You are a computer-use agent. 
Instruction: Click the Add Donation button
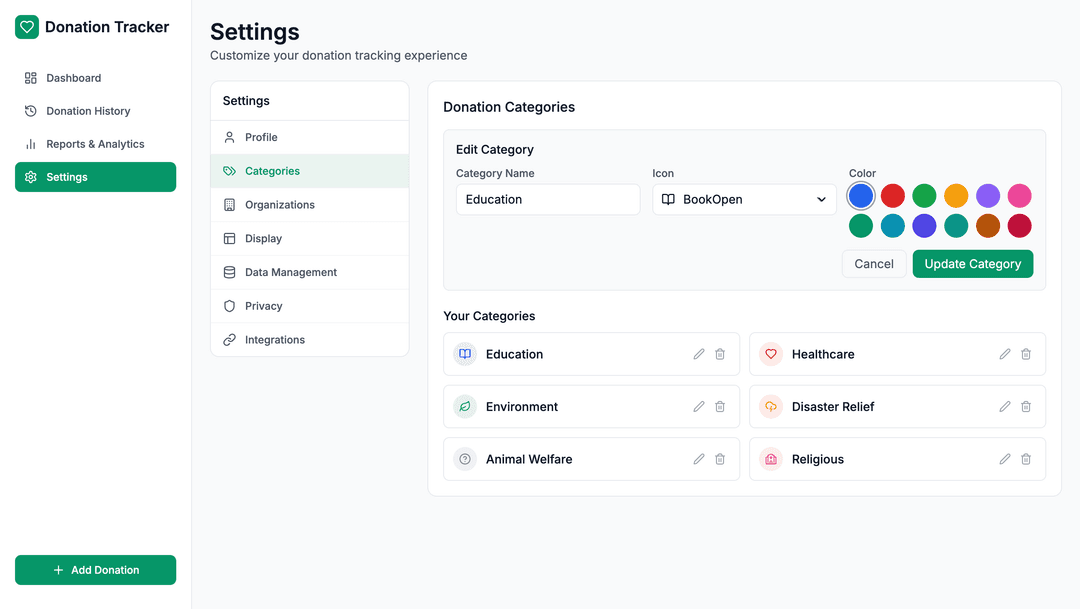tap(95, 570)
